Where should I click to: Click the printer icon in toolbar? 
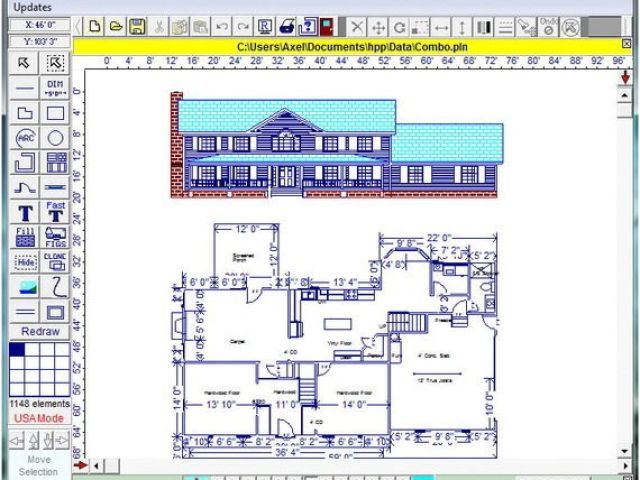click(287, 26)
